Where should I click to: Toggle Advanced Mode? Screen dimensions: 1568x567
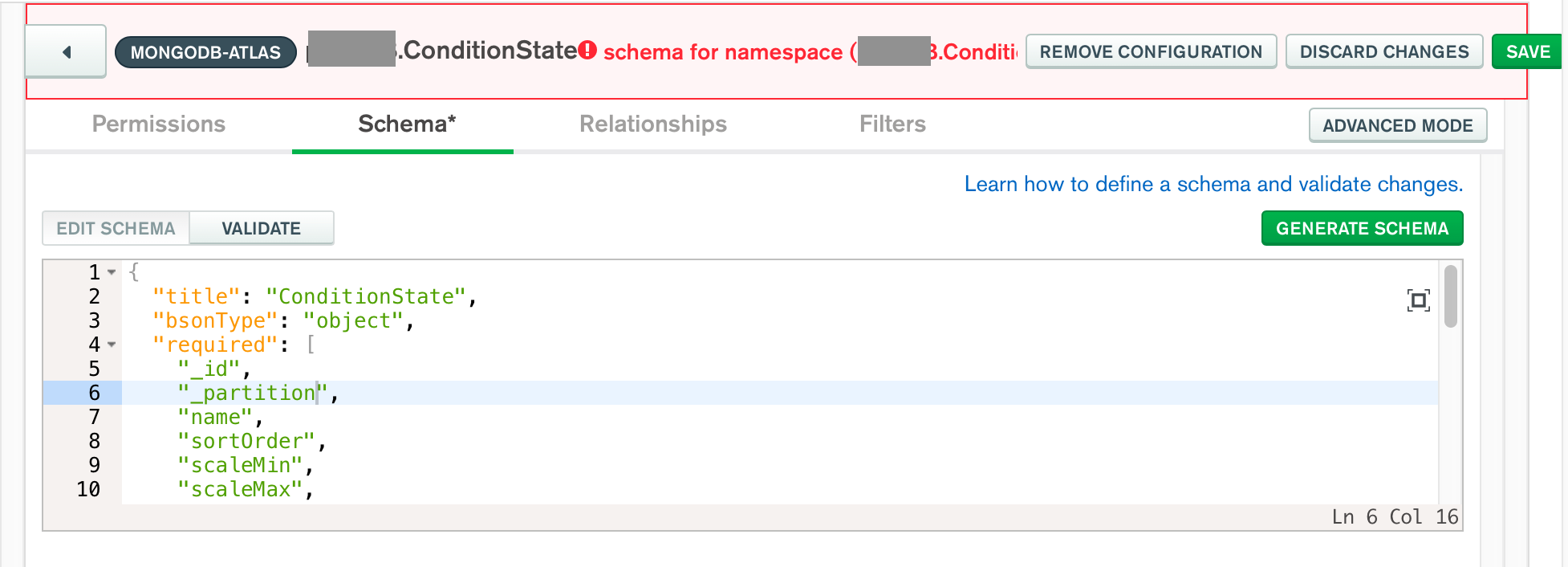[x=1397, y=125]
